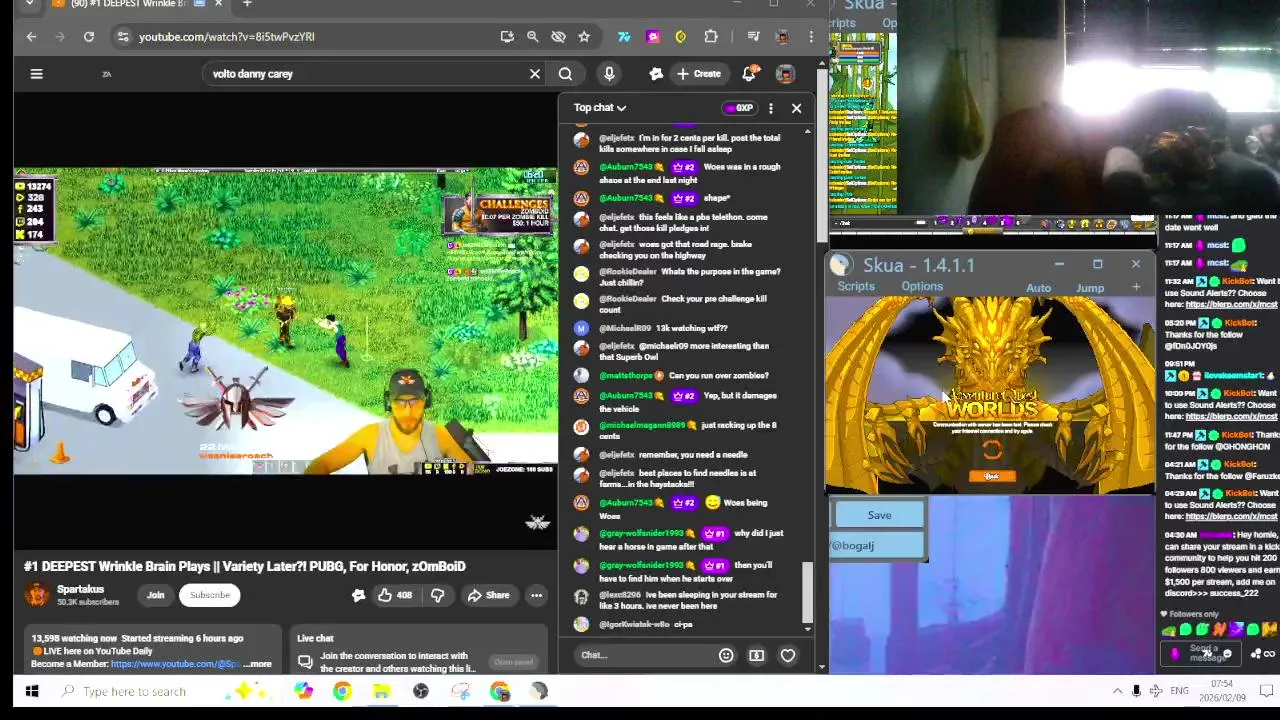Open OBS Studio from the taskbar

point(421,691)
